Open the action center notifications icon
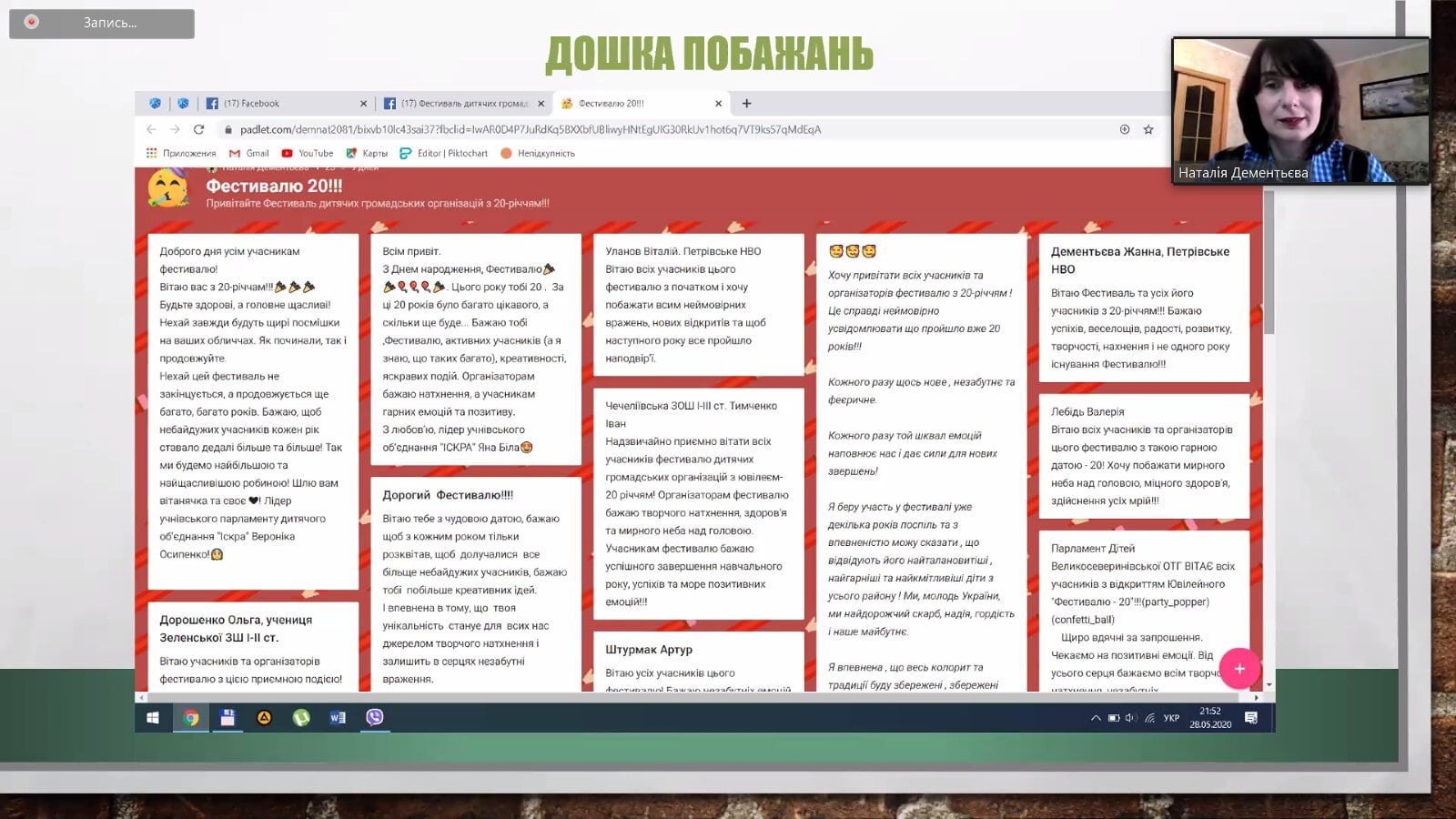The image size is (1456, 819). pos(1251,718)
